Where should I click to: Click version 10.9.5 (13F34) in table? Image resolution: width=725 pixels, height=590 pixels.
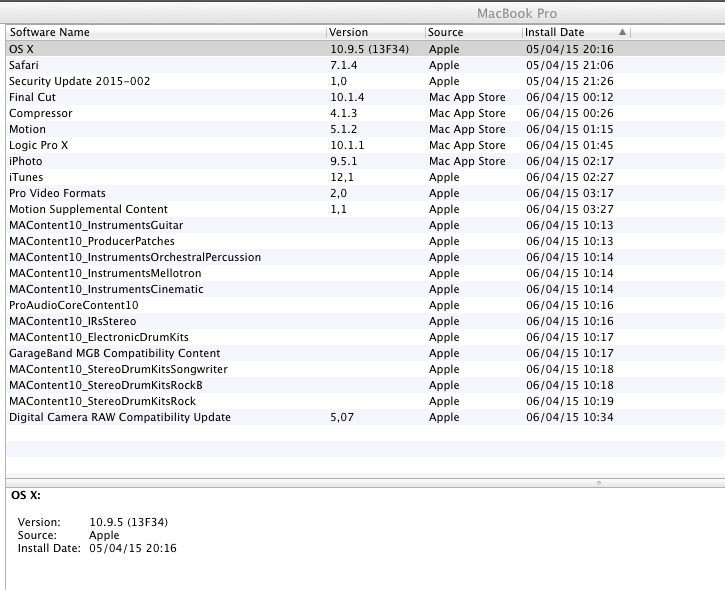point(369,49)
